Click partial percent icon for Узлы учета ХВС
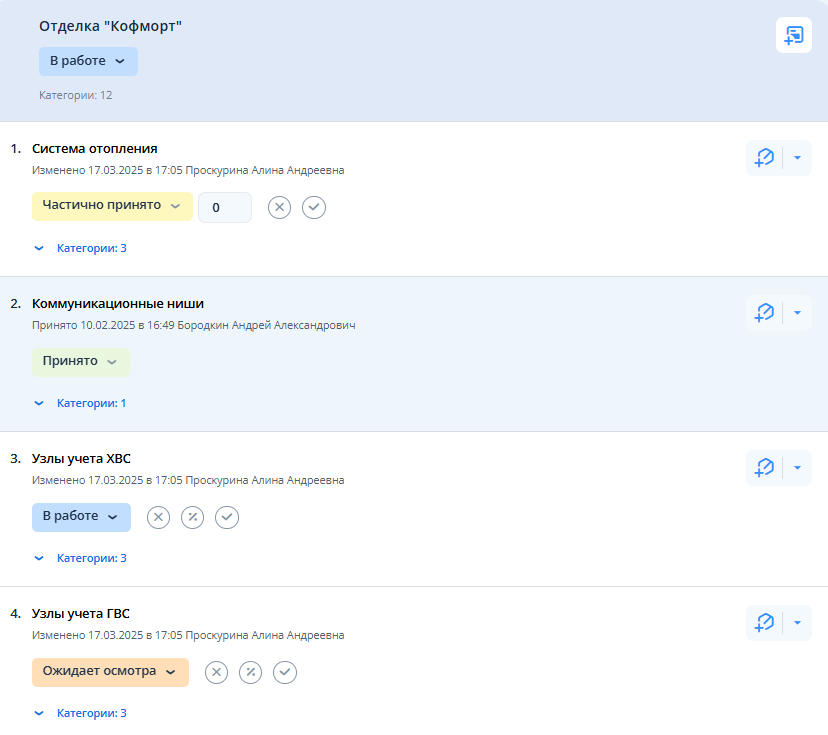Viewport: 828px width, 735px height. point(193,517)
